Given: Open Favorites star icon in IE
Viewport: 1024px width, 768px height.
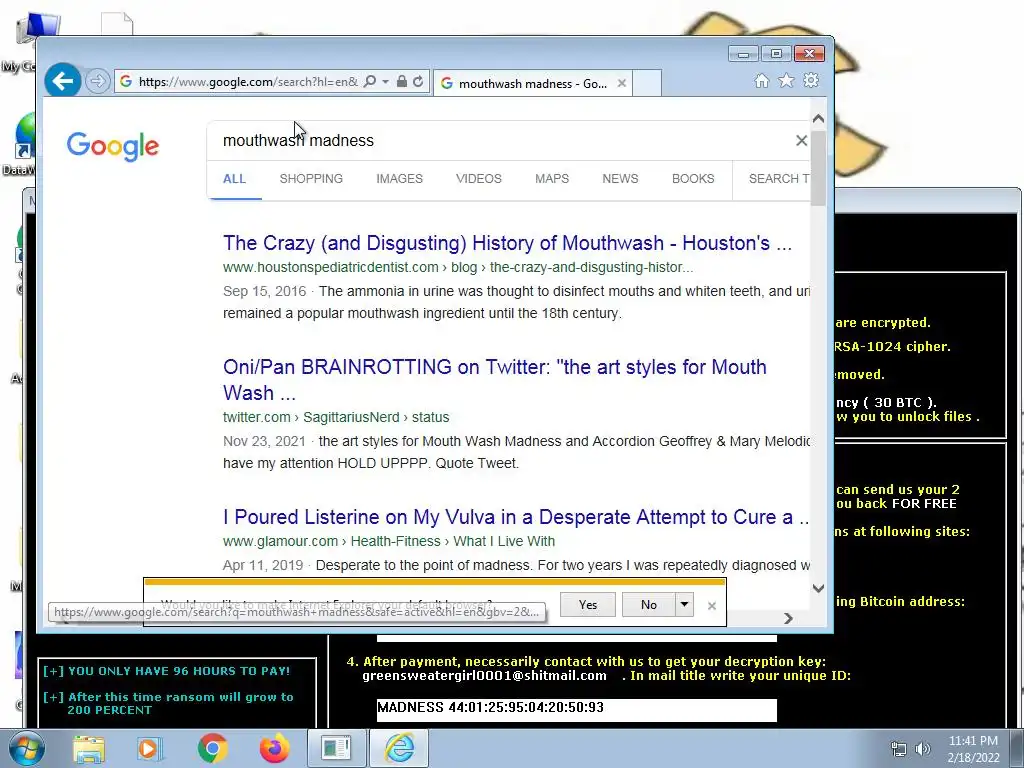Looking at the screenshot, I should (x=786, y=80).
